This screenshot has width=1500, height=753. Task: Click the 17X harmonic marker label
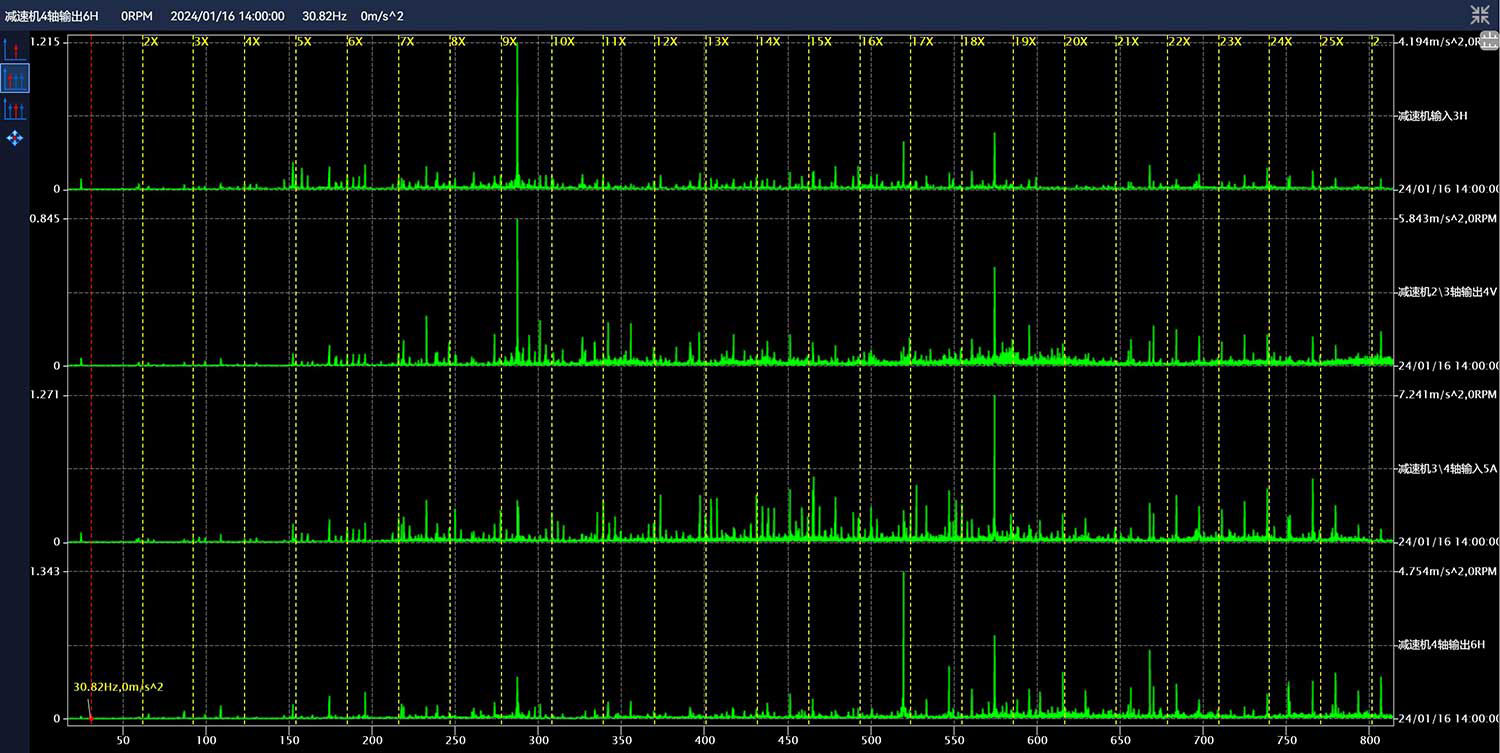[921, 42]
